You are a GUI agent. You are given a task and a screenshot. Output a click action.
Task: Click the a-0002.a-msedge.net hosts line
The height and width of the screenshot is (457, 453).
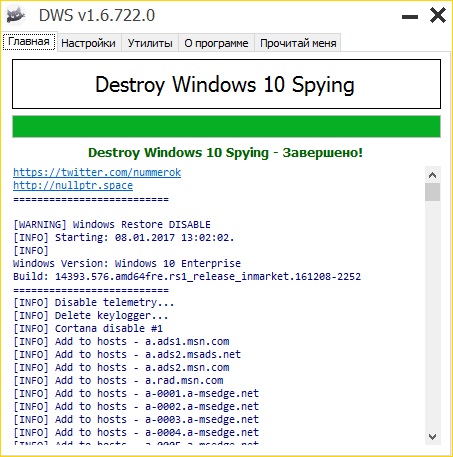tap(136, 406)
